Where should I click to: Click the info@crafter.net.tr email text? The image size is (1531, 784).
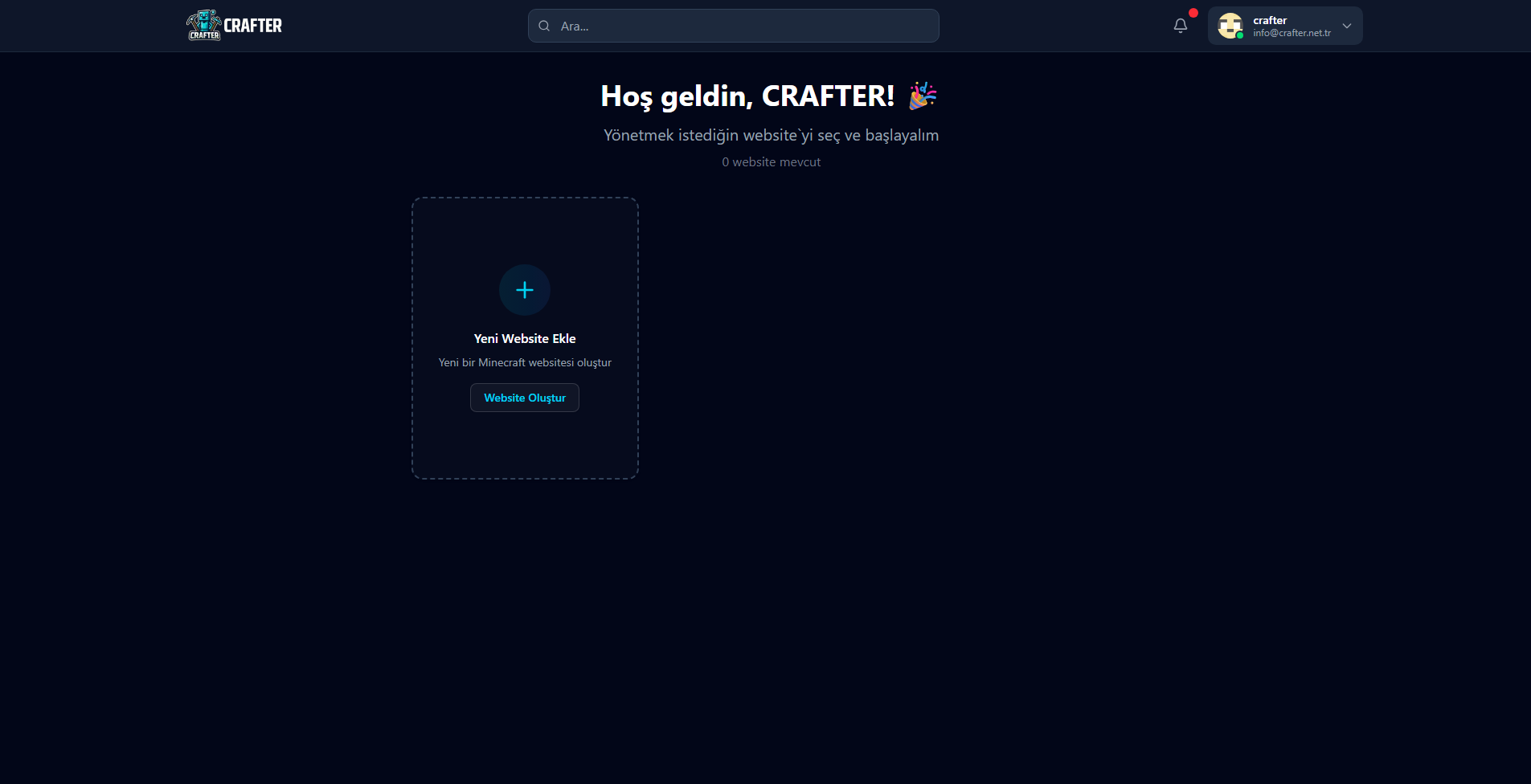[1292, 33]
